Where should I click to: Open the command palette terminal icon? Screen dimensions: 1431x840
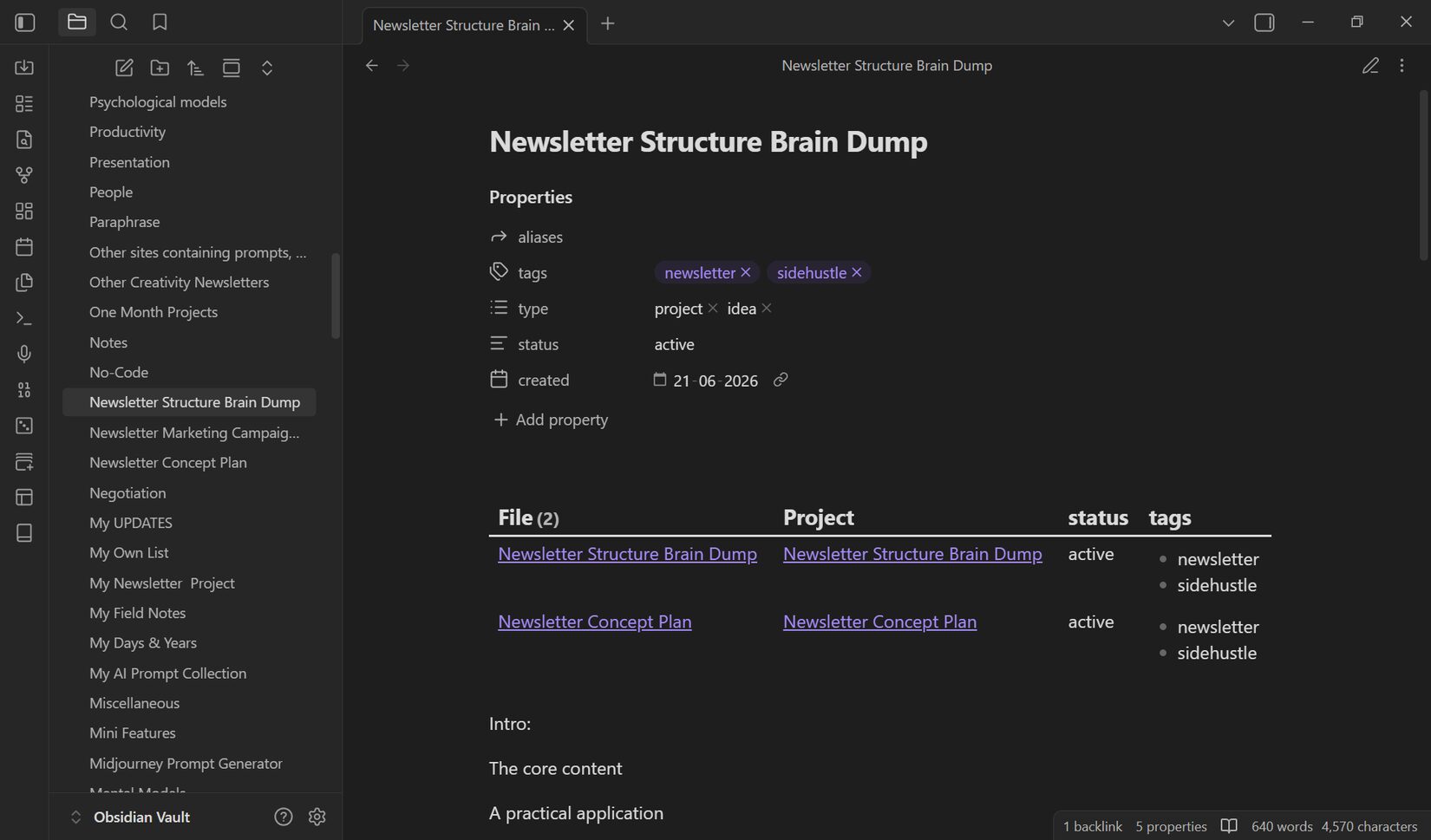coord(24,318)
